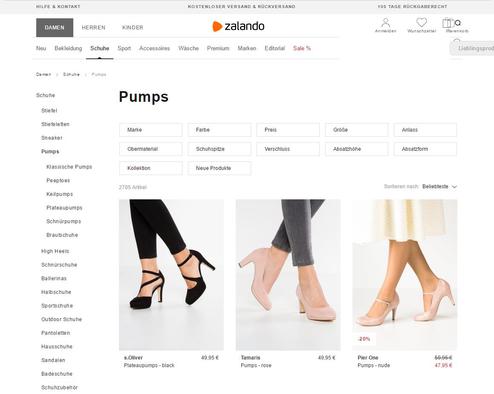The width and height of the screenshot is (494, 394).
Task: Open the Bekleidung menu item
Action: click(68, 48)
